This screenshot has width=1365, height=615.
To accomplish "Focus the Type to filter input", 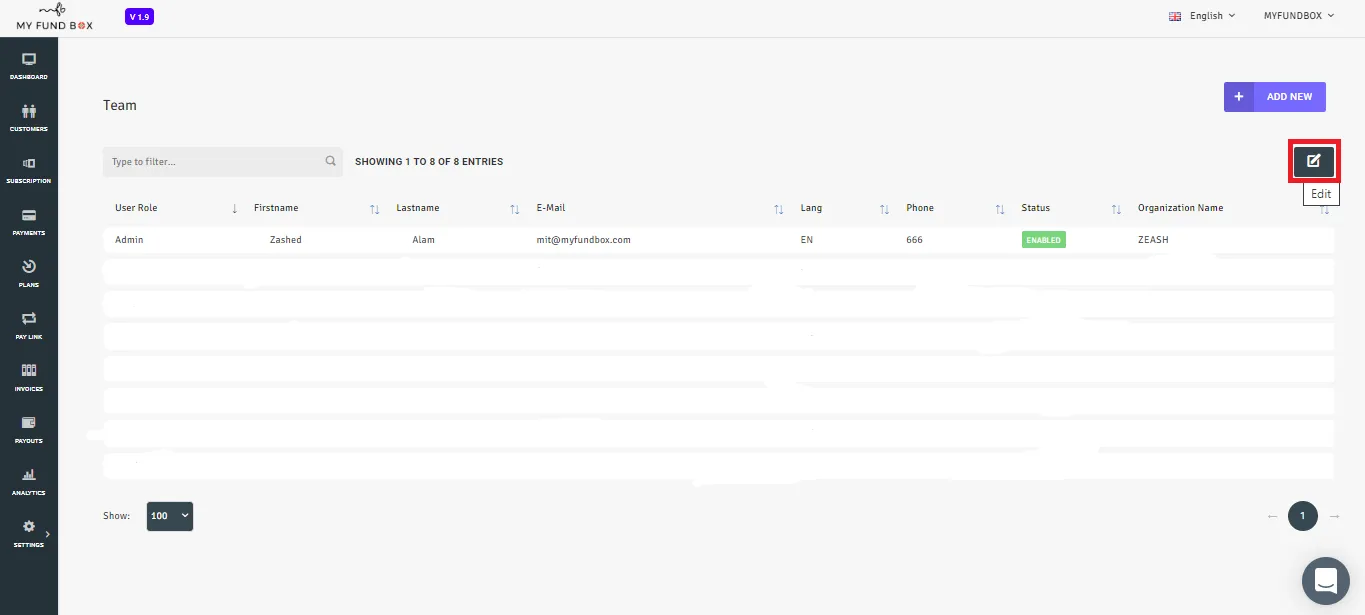I will coord(223,161).
